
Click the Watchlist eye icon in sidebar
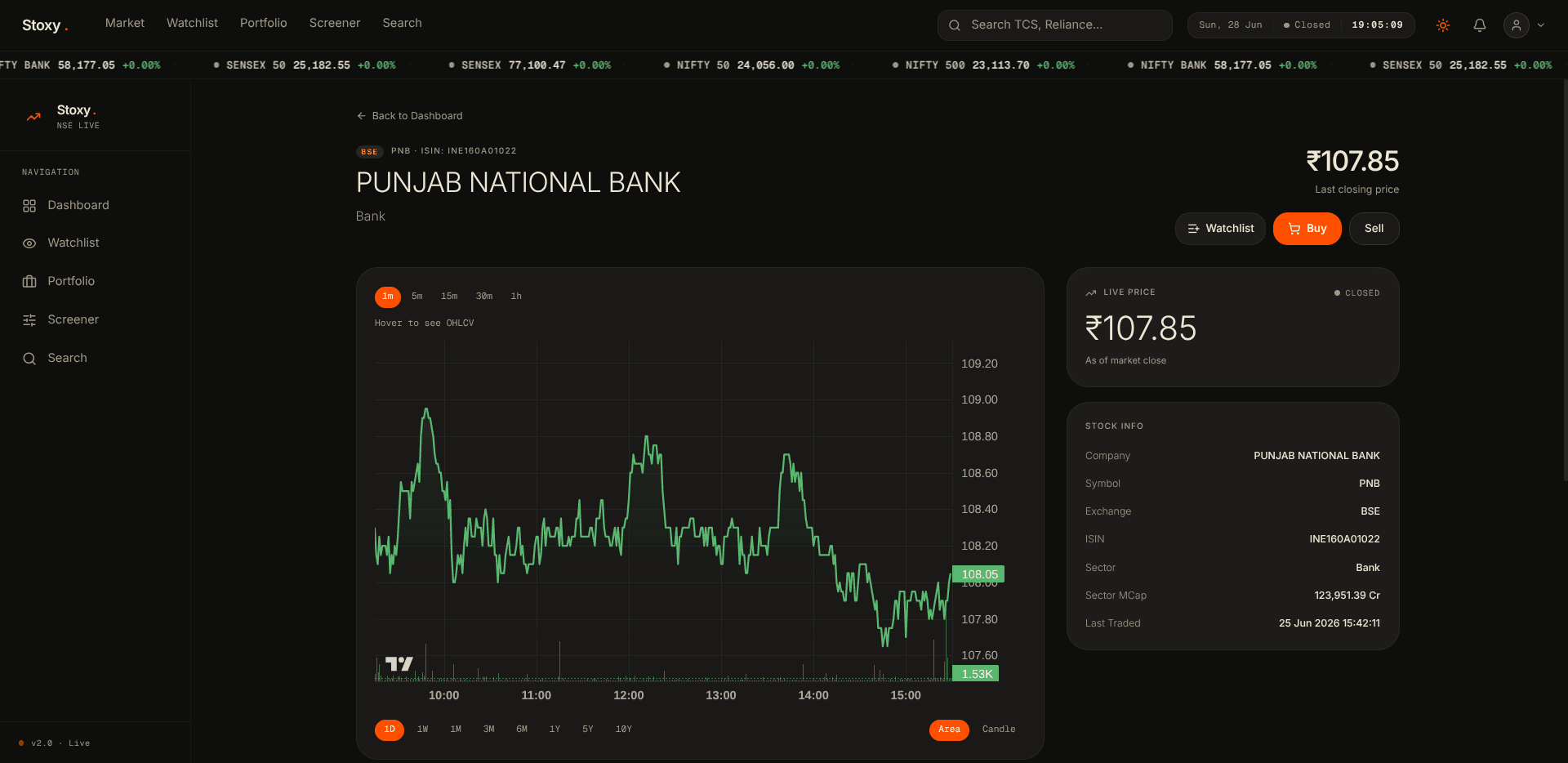[29, 243]
